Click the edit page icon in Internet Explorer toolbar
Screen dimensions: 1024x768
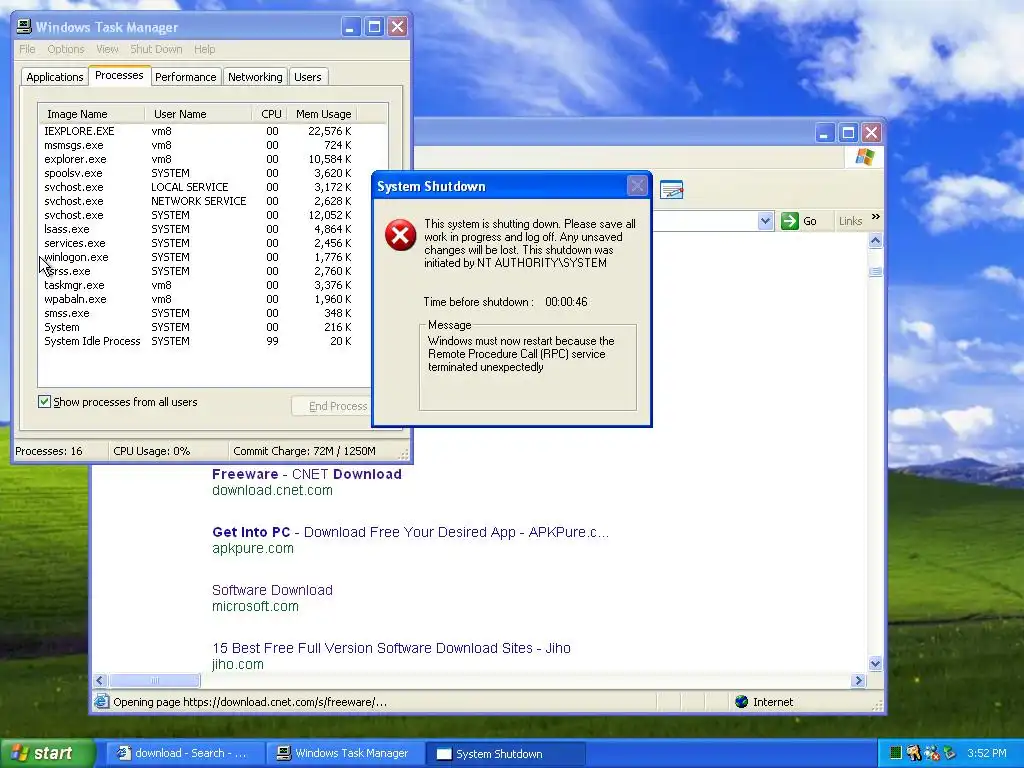pyautogui.click(x=671, y=190)
